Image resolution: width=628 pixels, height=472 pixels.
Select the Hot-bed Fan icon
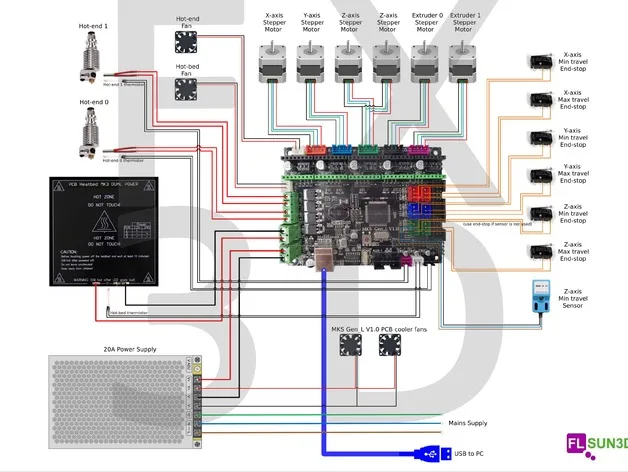click(186, 91)
